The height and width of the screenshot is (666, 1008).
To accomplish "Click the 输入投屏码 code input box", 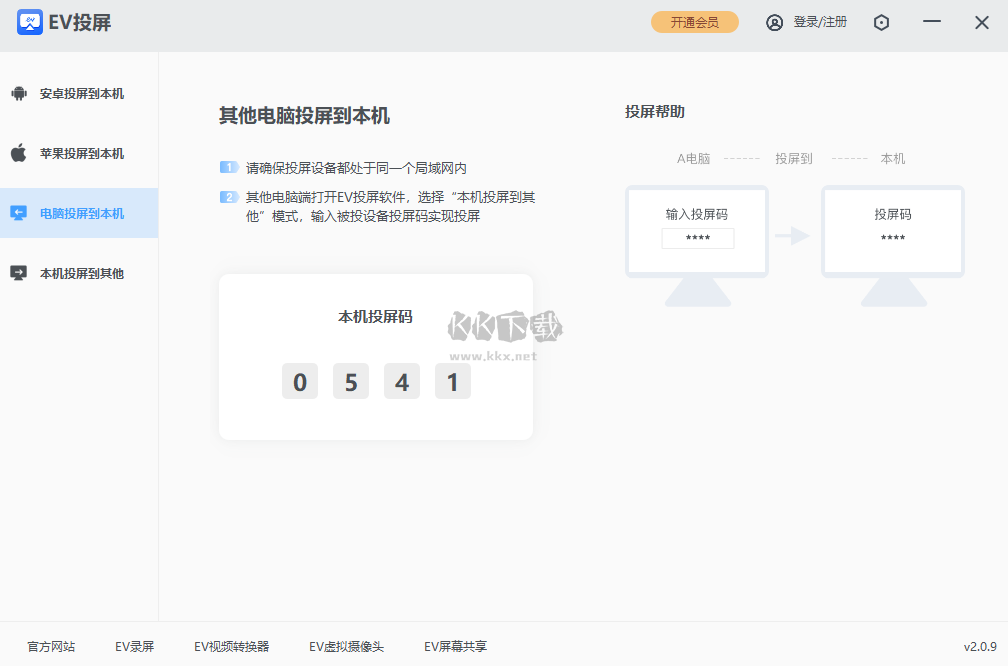I will pyautogui.click(x=697, y=238).
